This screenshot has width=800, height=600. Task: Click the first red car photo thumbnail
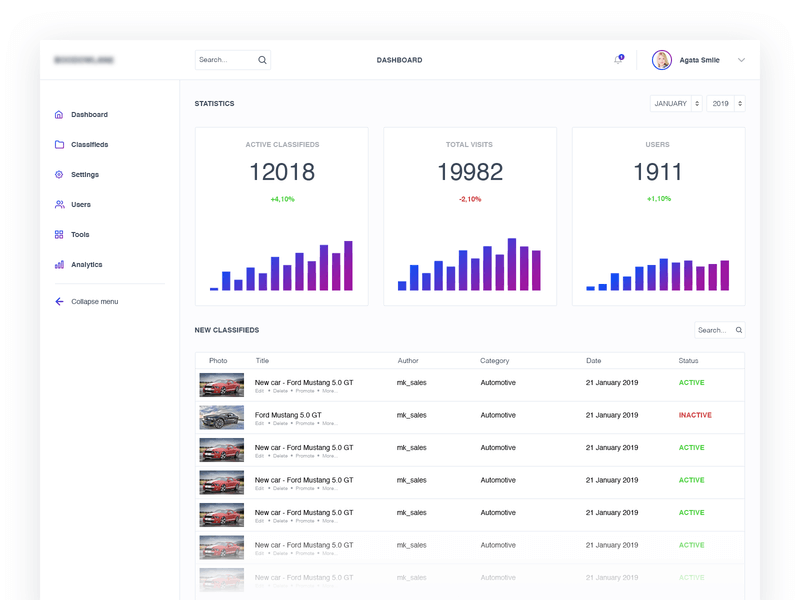(222, 383)
